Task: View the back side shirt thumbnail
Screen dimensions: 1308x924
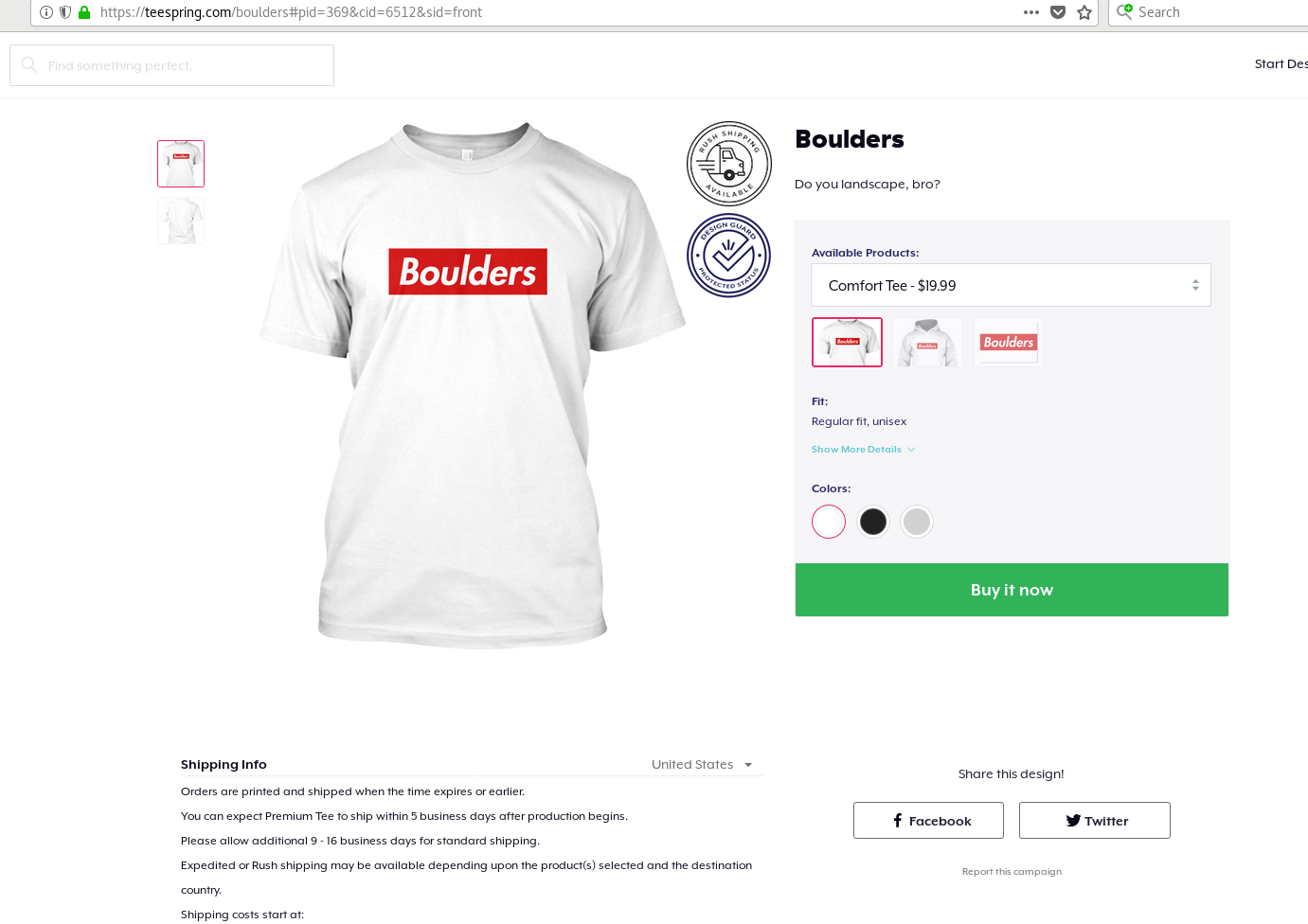Action: [x=181, y=221]
